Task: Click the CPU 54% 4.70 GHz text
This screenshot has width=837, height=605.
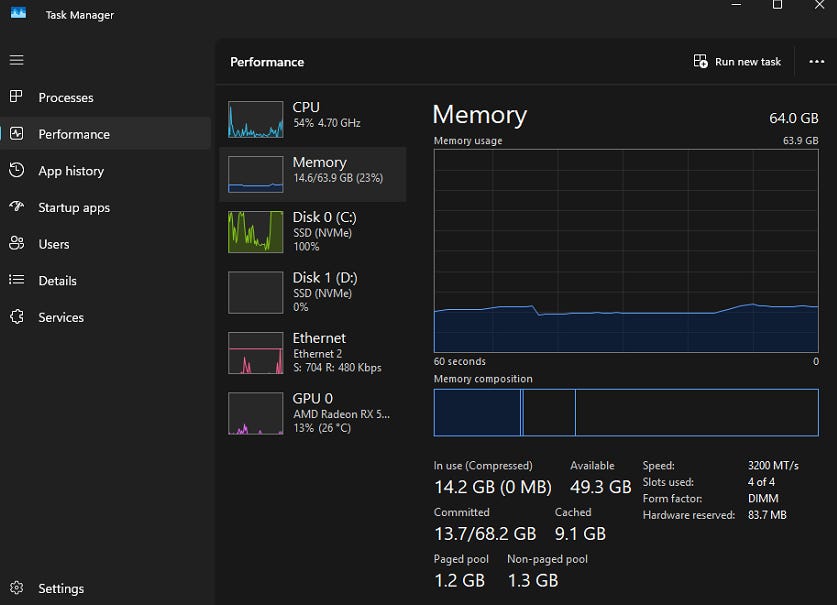Action: tap(326, 123)
